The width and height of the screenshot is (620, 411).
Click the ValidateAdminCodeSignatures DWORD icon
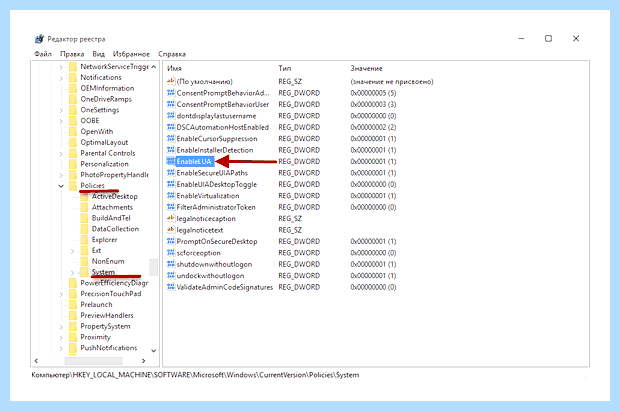point(171,287)
